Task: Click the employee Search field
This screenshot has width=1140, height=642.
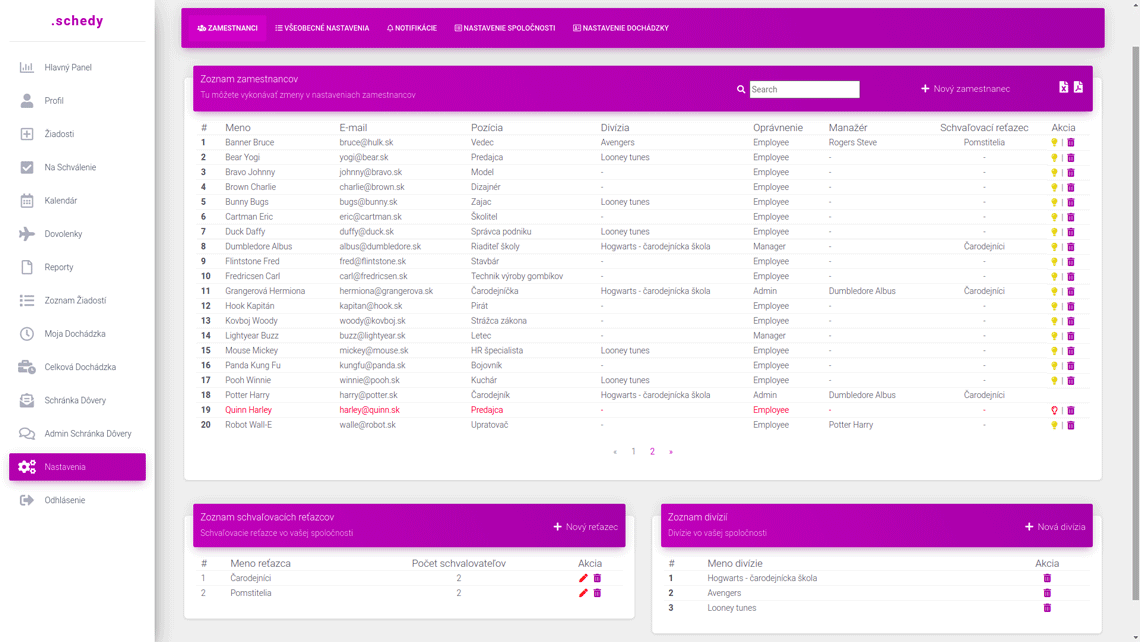Action: coord(804,89)
